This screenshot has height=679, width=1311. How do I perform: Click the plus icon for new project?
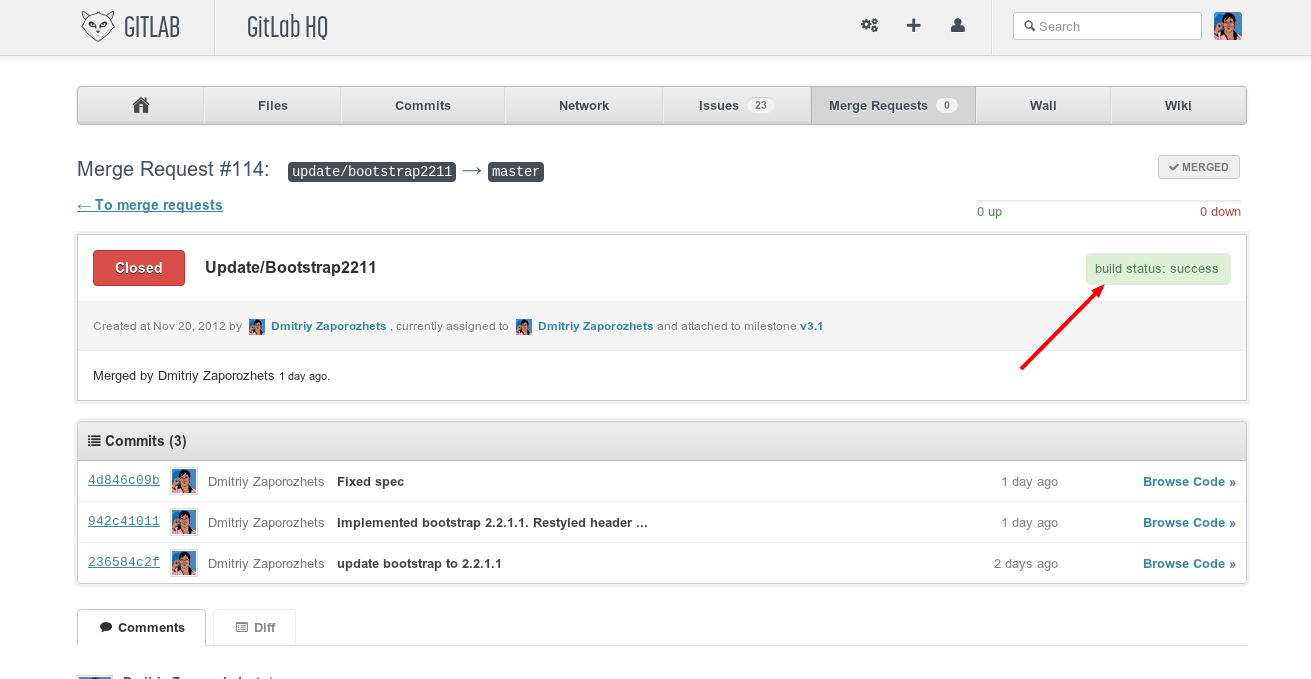point(913,26)
